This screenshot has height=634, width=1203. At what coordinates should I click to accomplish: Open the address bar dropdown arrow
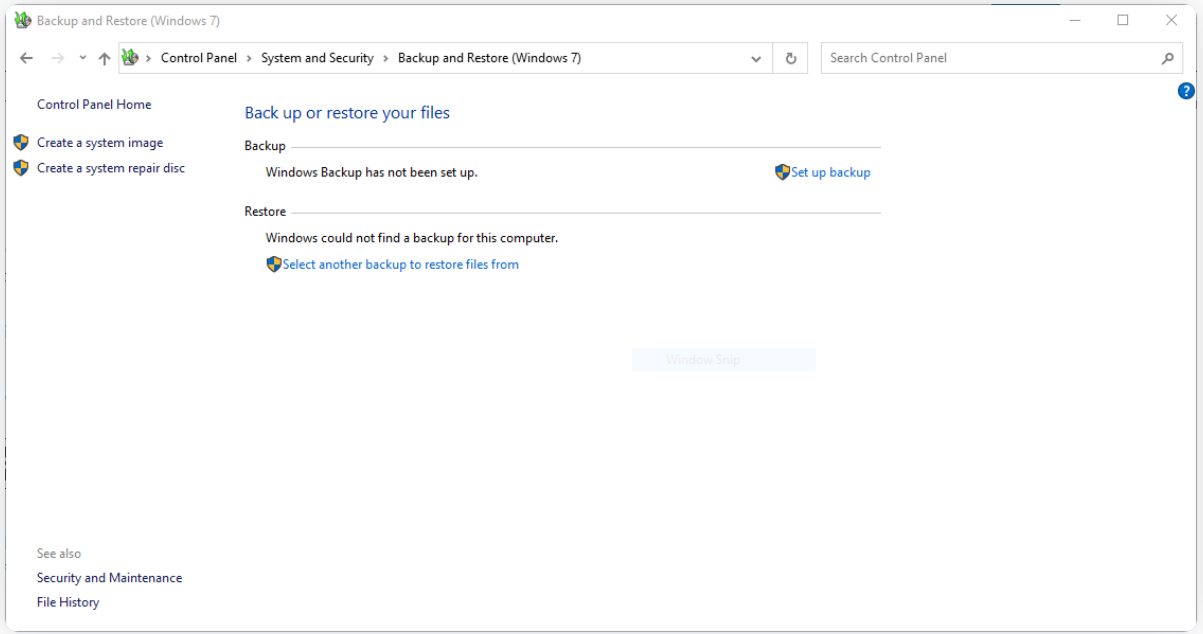point(756,58)
